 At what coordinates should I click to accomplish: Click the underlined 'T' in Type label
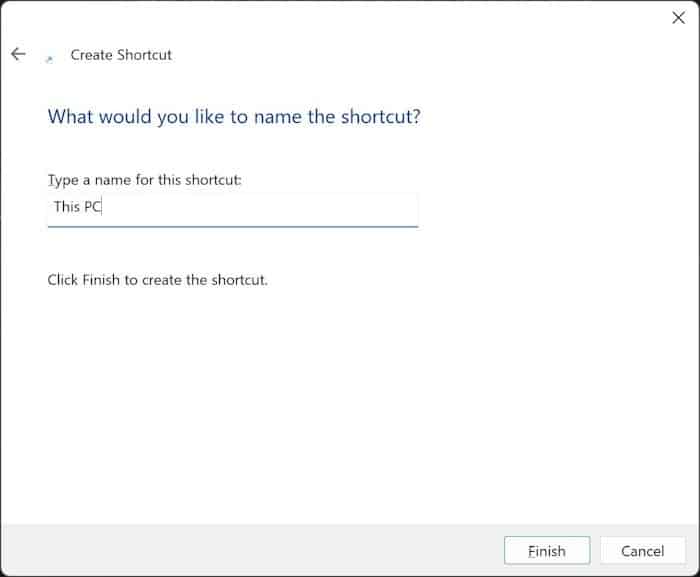(x=52, y=180)
